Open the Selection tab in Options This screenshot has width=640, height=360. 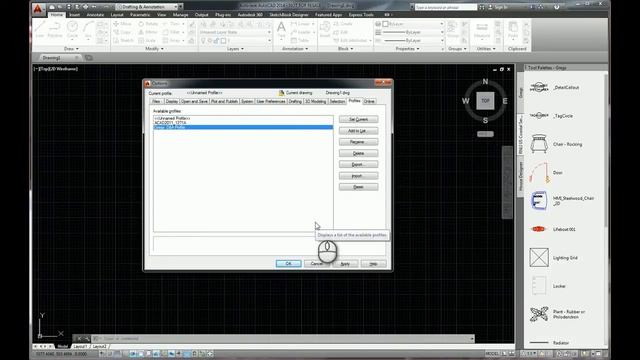coord(337,101)
